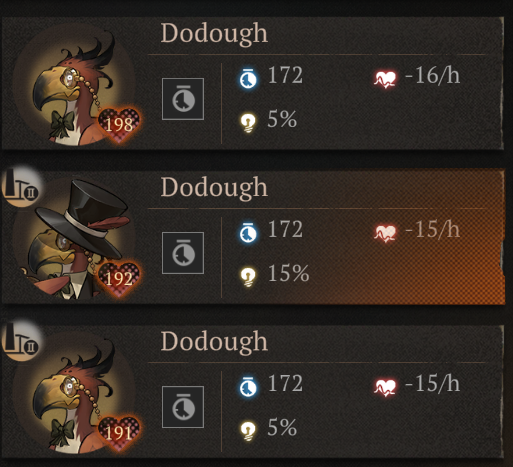The height and width of the screenshot is (467, 513).
Task: Click the red heart showing 191
Action: click(x=119, y=433)
